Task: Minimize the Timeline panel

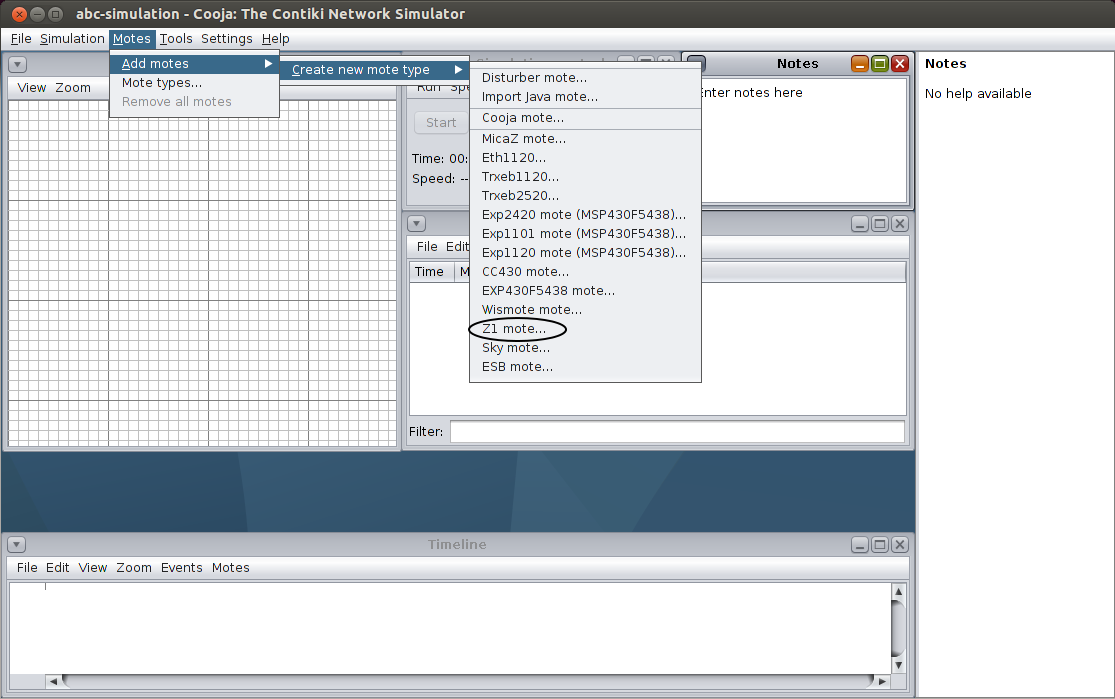Action: click(860, 545)
